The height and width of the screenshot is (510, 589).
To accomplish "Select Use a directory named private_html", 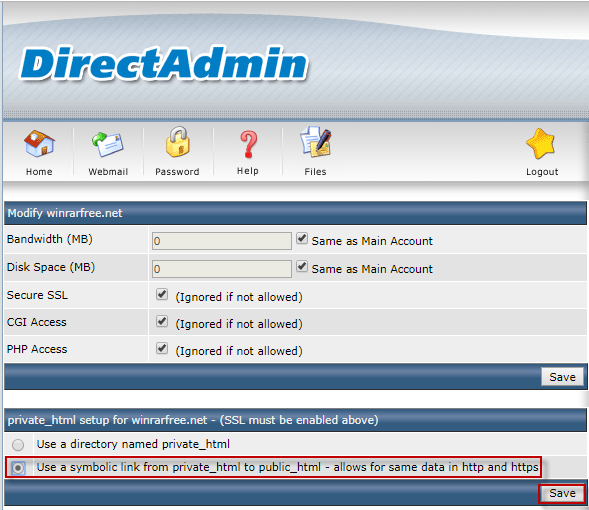I will tap(18, 445).
